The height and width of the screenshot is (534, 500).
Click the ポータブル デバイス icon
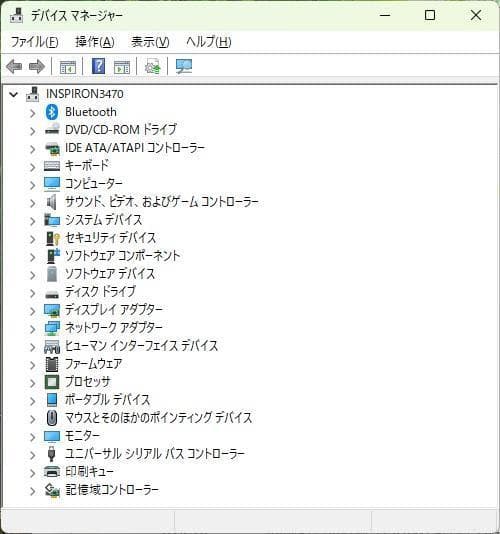(x=52, y=400)
